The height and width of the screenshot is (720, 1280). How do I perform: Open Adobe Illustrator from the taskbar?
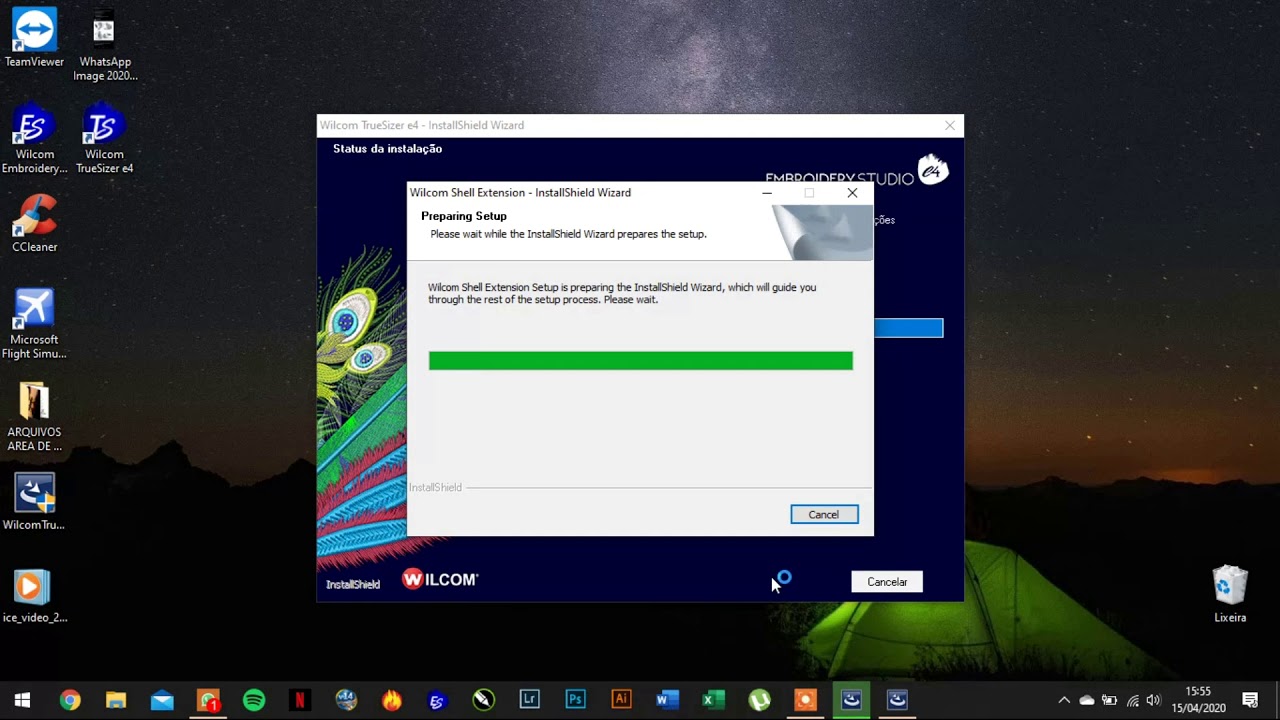tap(621, 700)
